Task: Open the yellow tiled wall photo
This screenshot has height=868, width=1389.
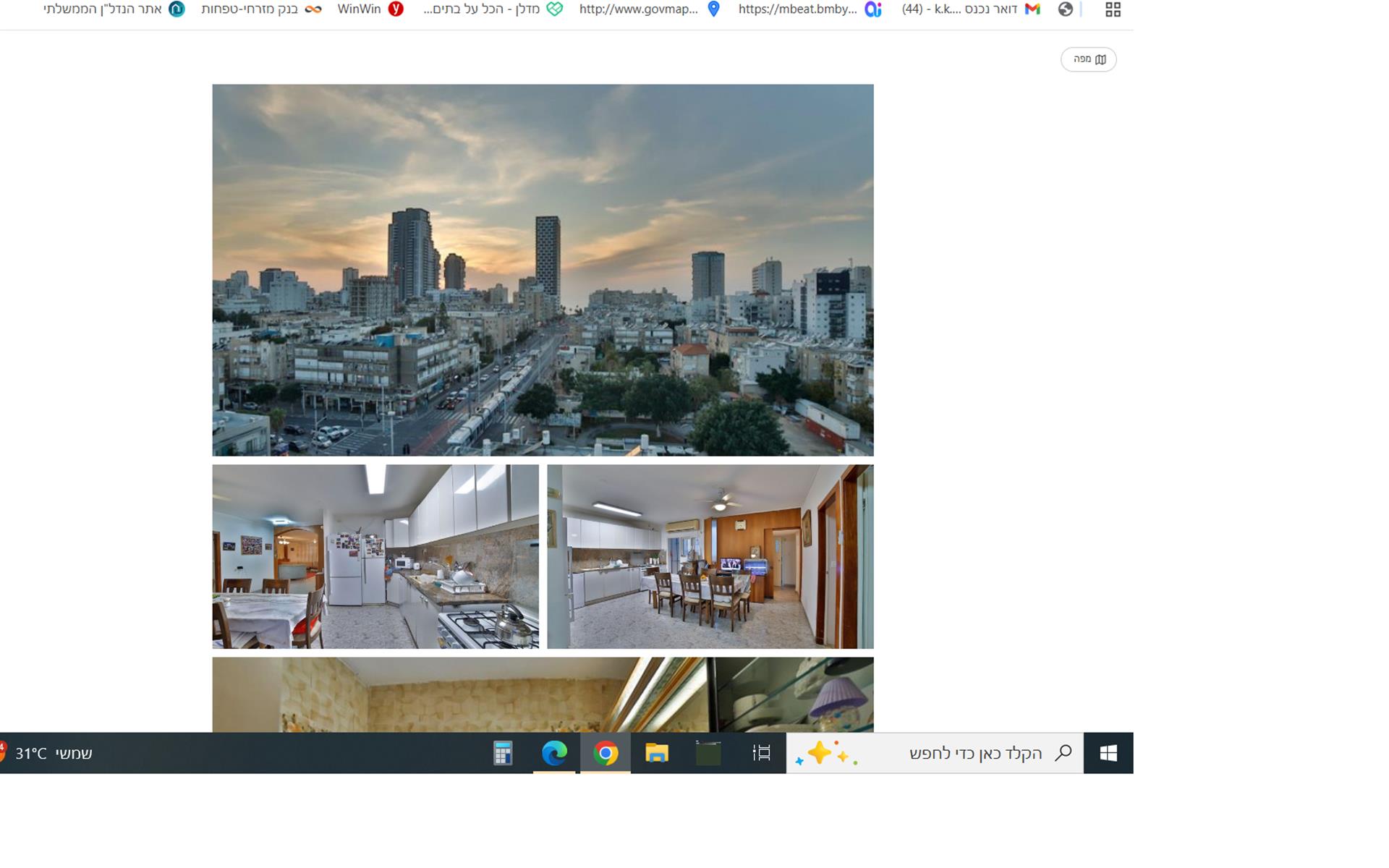Action: [x=543, y=694]
